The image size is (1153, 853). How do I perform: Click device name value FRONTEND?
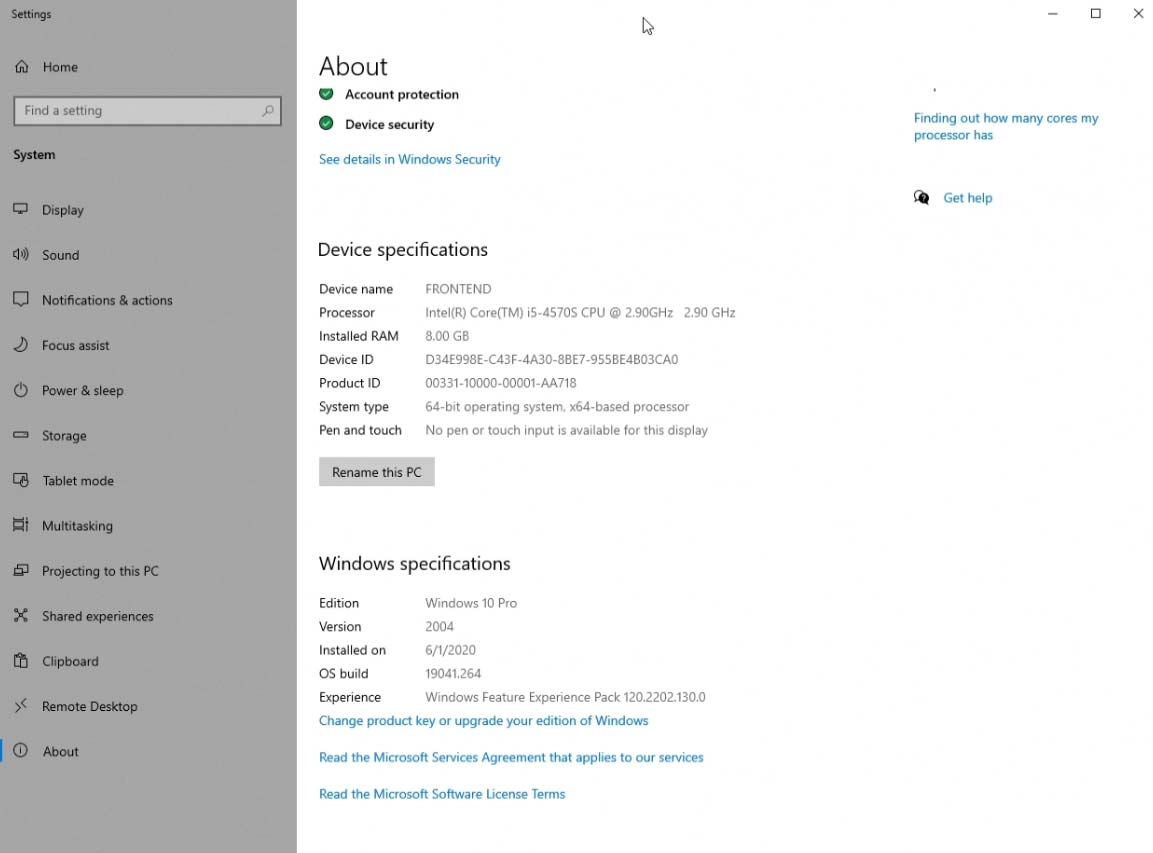458,289
